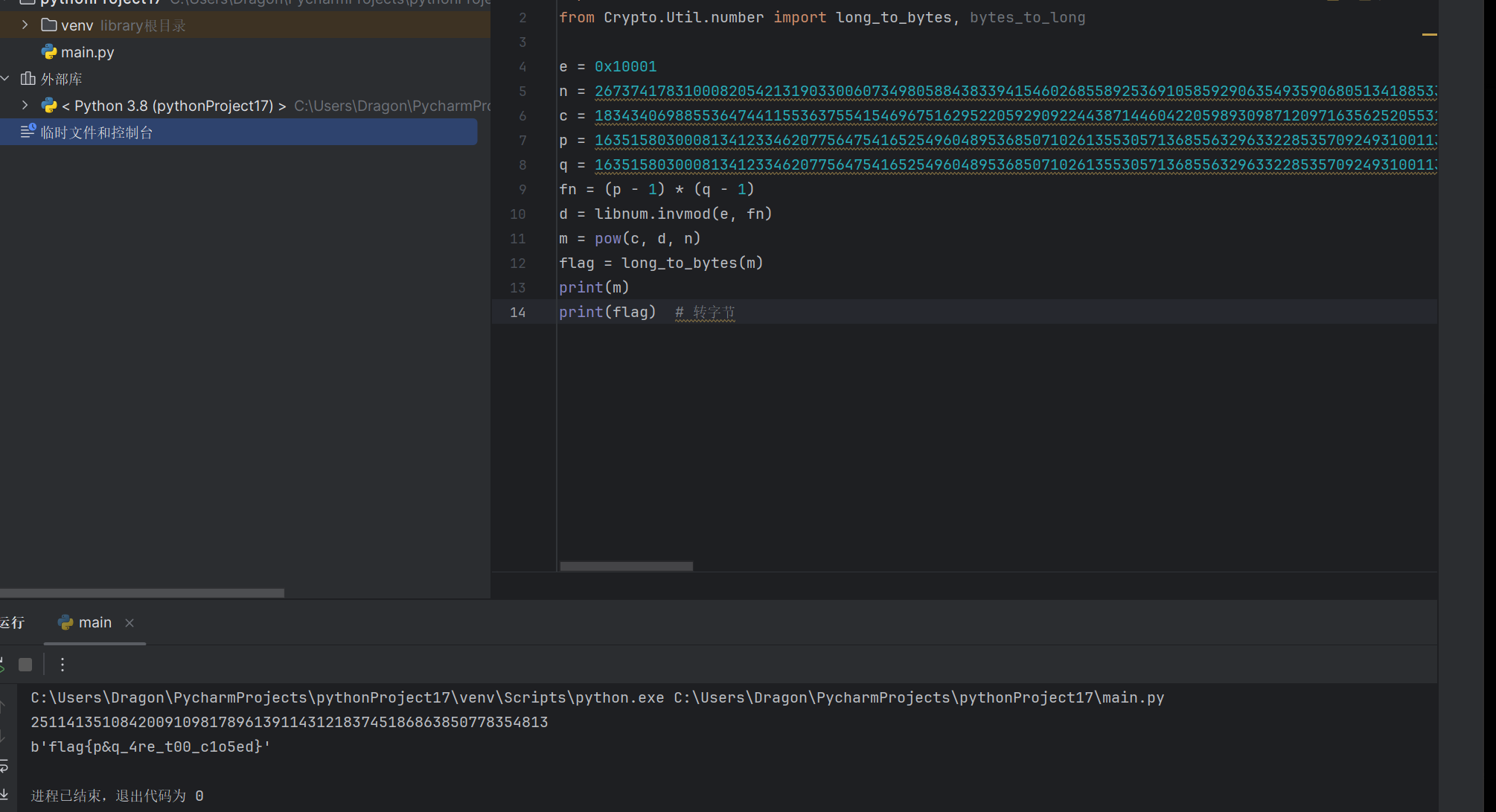1496x812 pixels.
Task: Click the venv folder icon
Action: (x=49, y=25)
